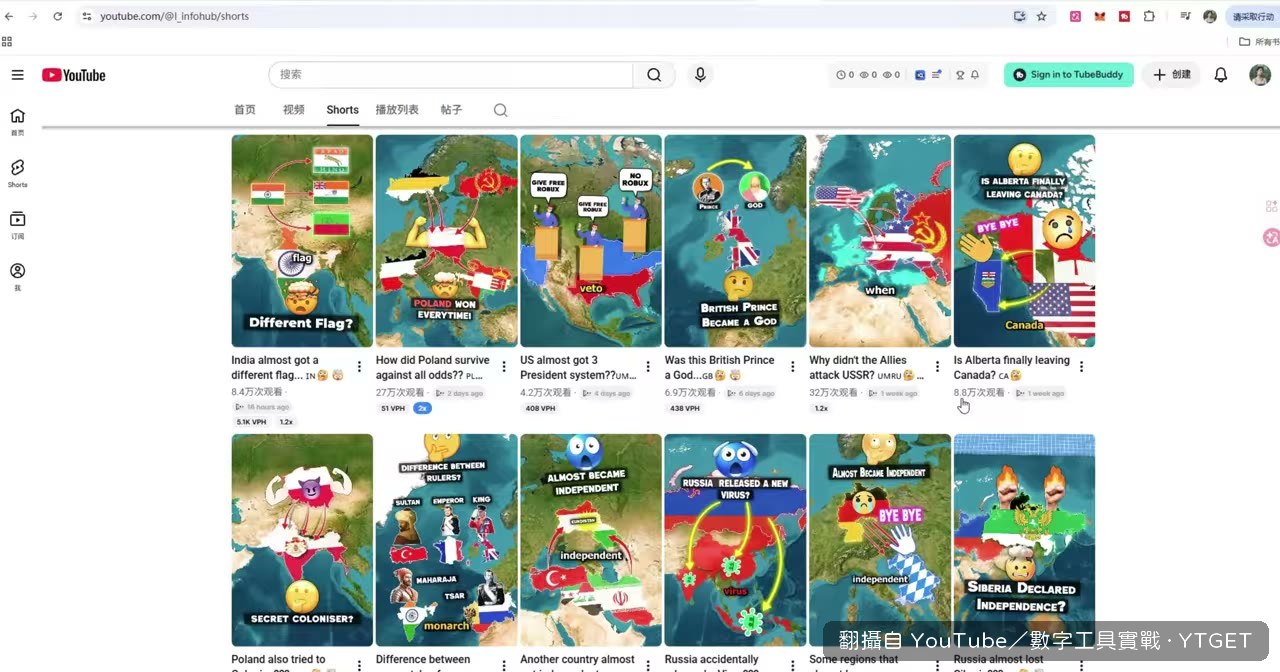Screen dimensions: 1280x672
Task: Click the magnifier search button beside search box
Action: pyautogui.click(x=654, y=75)
